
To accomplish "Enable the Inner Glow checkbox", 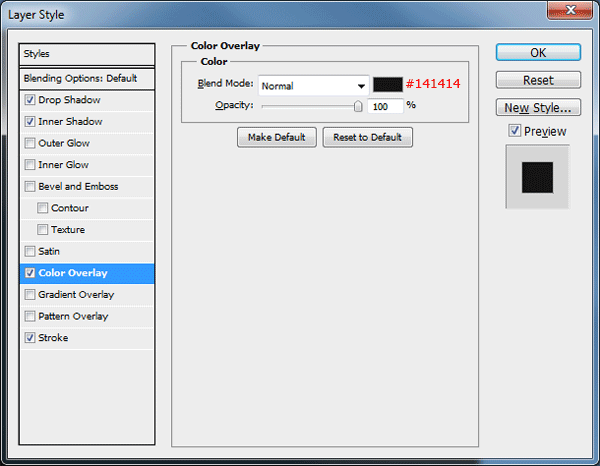I will [30, 165].
